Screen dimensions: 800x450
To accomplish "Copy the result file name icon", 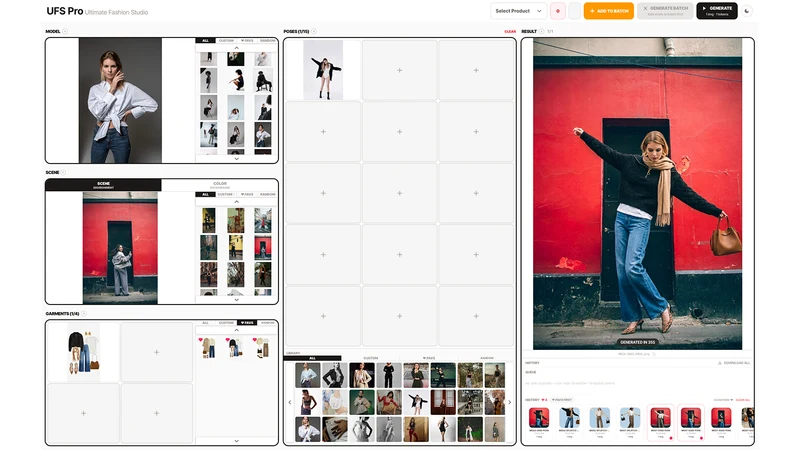I will tap(654, 354).
